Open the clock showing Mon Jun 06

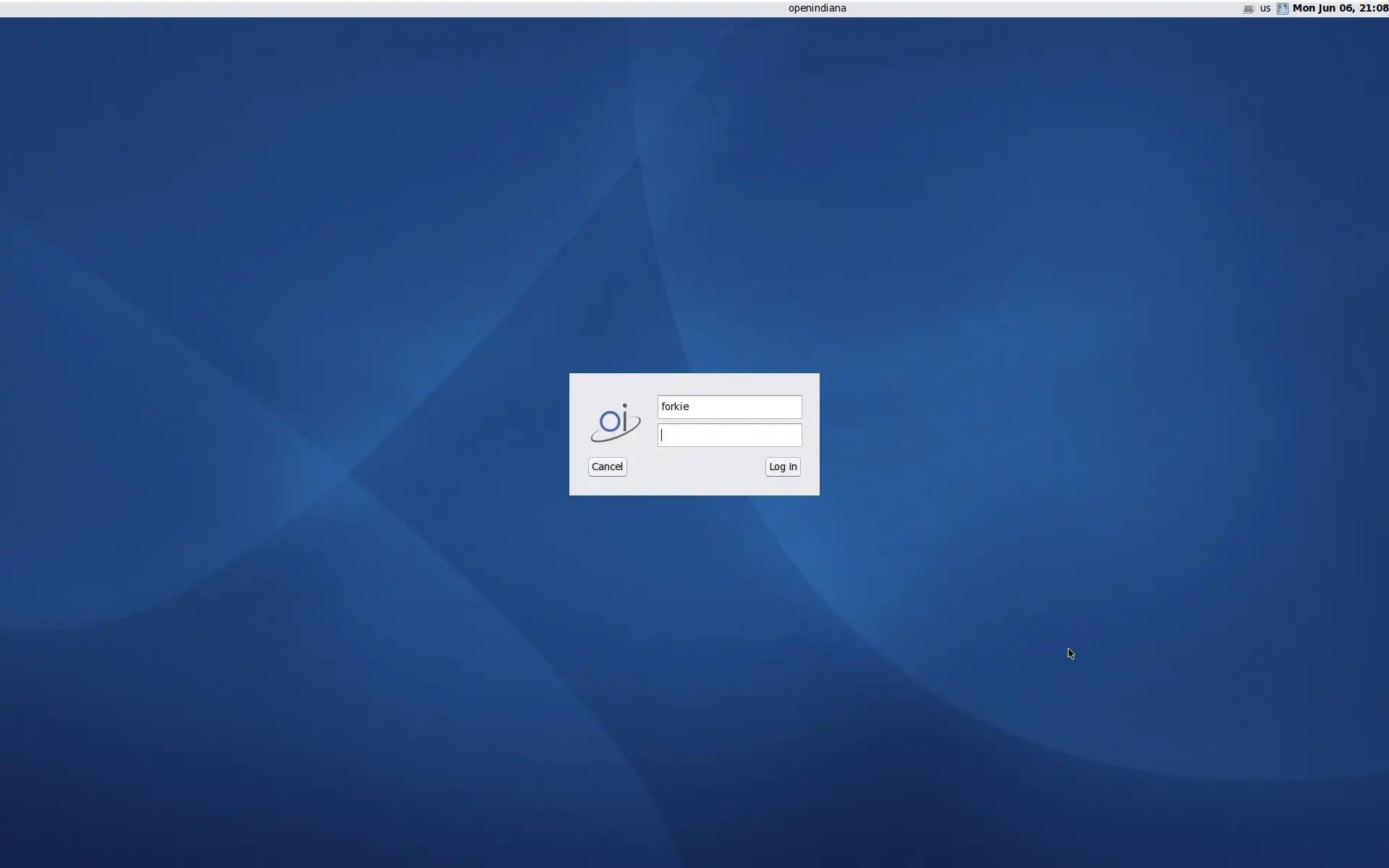pos(1339,9)
